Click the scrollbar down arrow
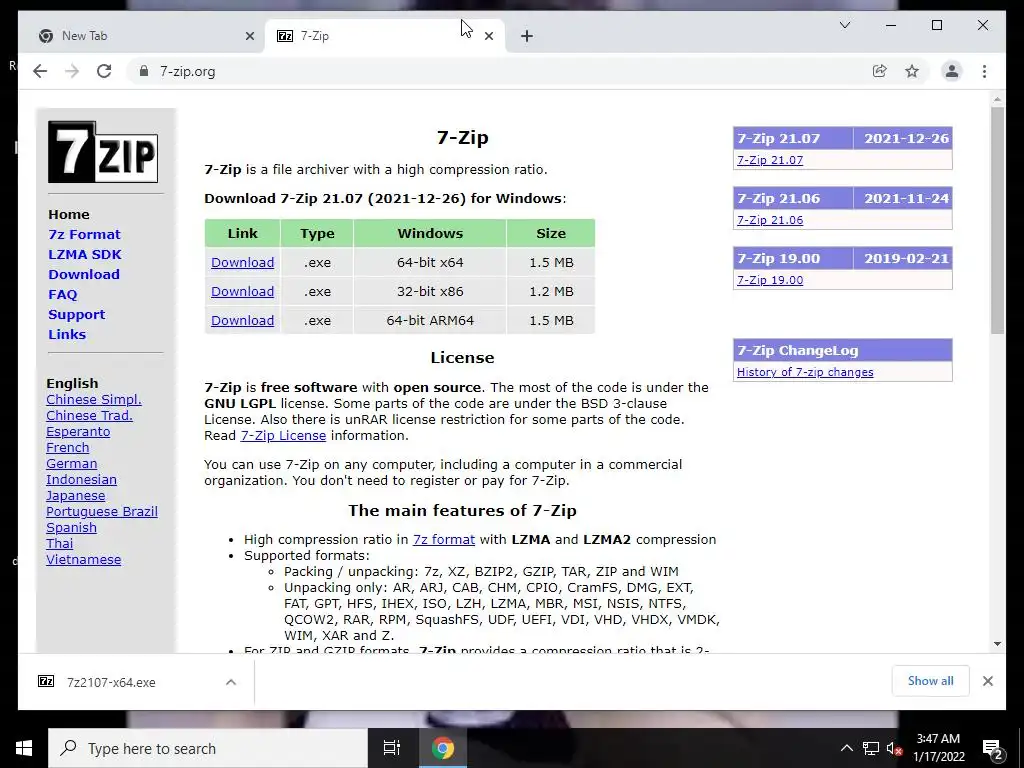 997,644
